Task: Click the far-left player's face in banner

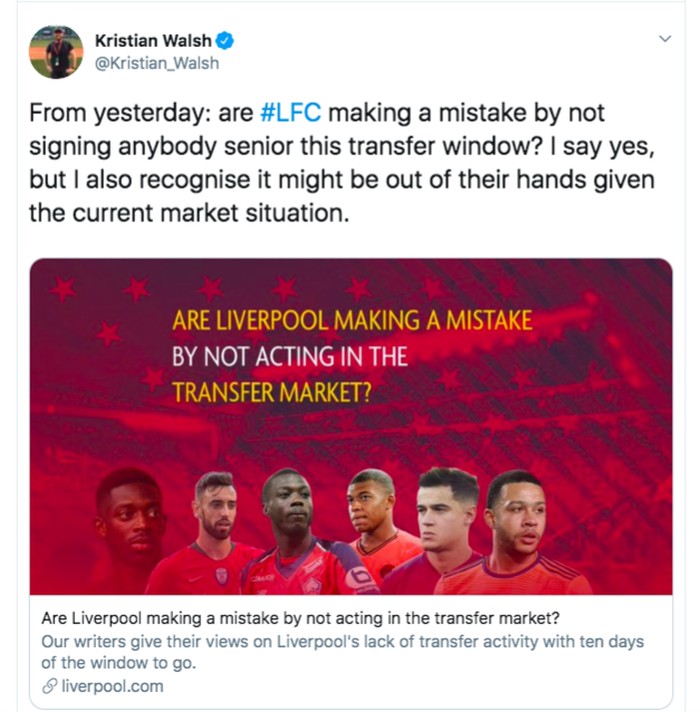Action: 130,518
